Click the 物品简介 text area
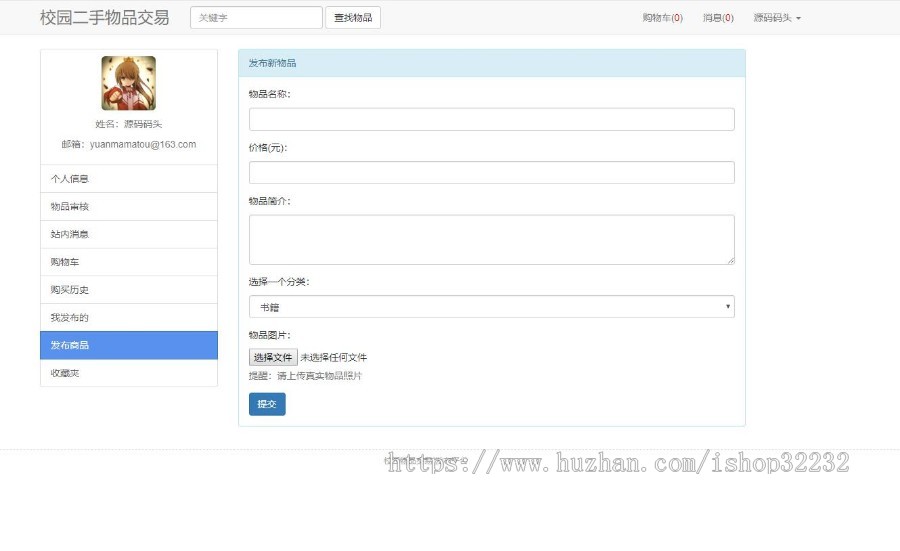This screenshot has width=900, height=551. point(492,240)
